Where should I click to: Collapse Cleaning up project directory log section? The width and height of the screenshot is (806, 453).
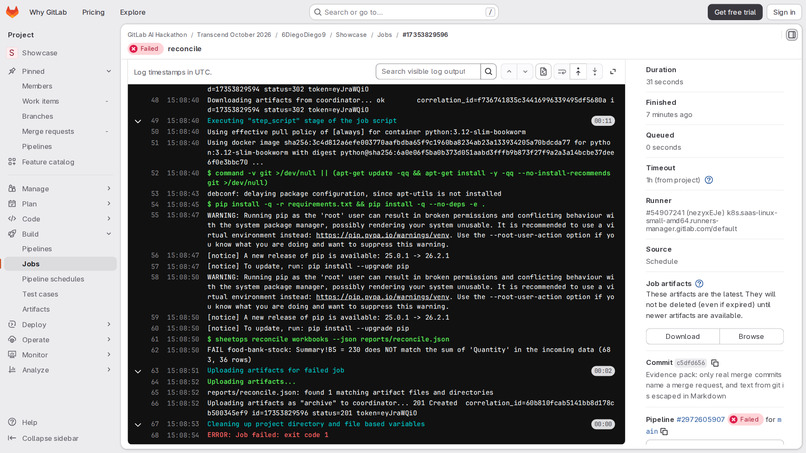138,425
